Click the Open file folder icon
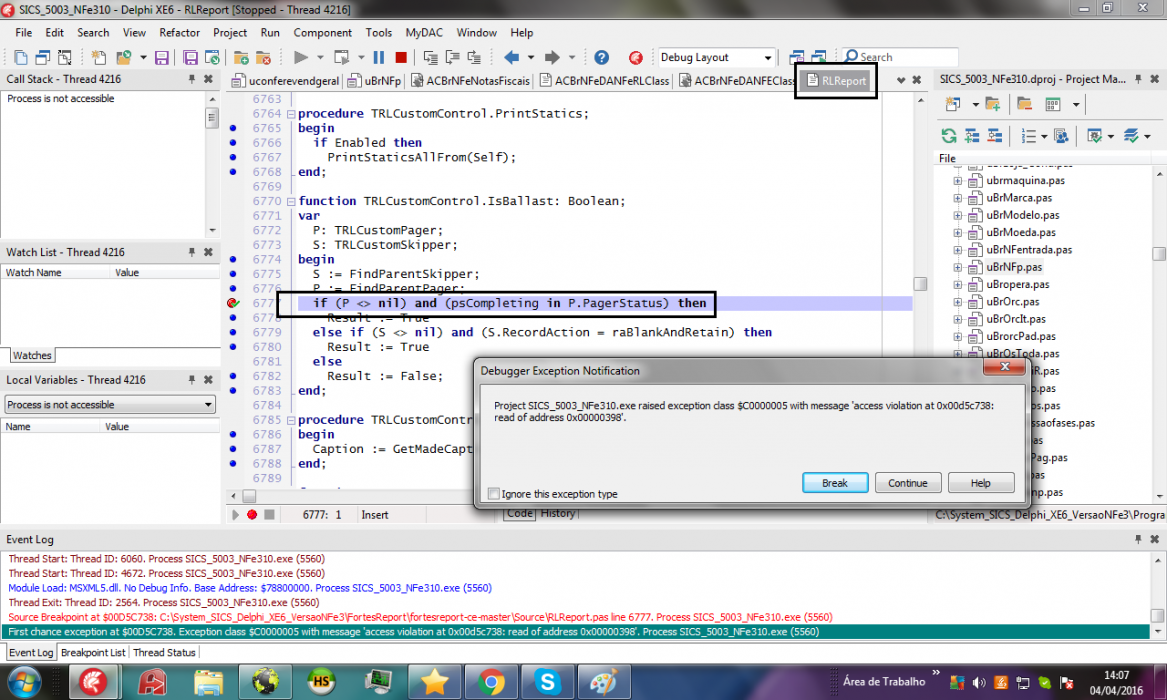This screenshot has width=1167, height=700. (124, 57)
